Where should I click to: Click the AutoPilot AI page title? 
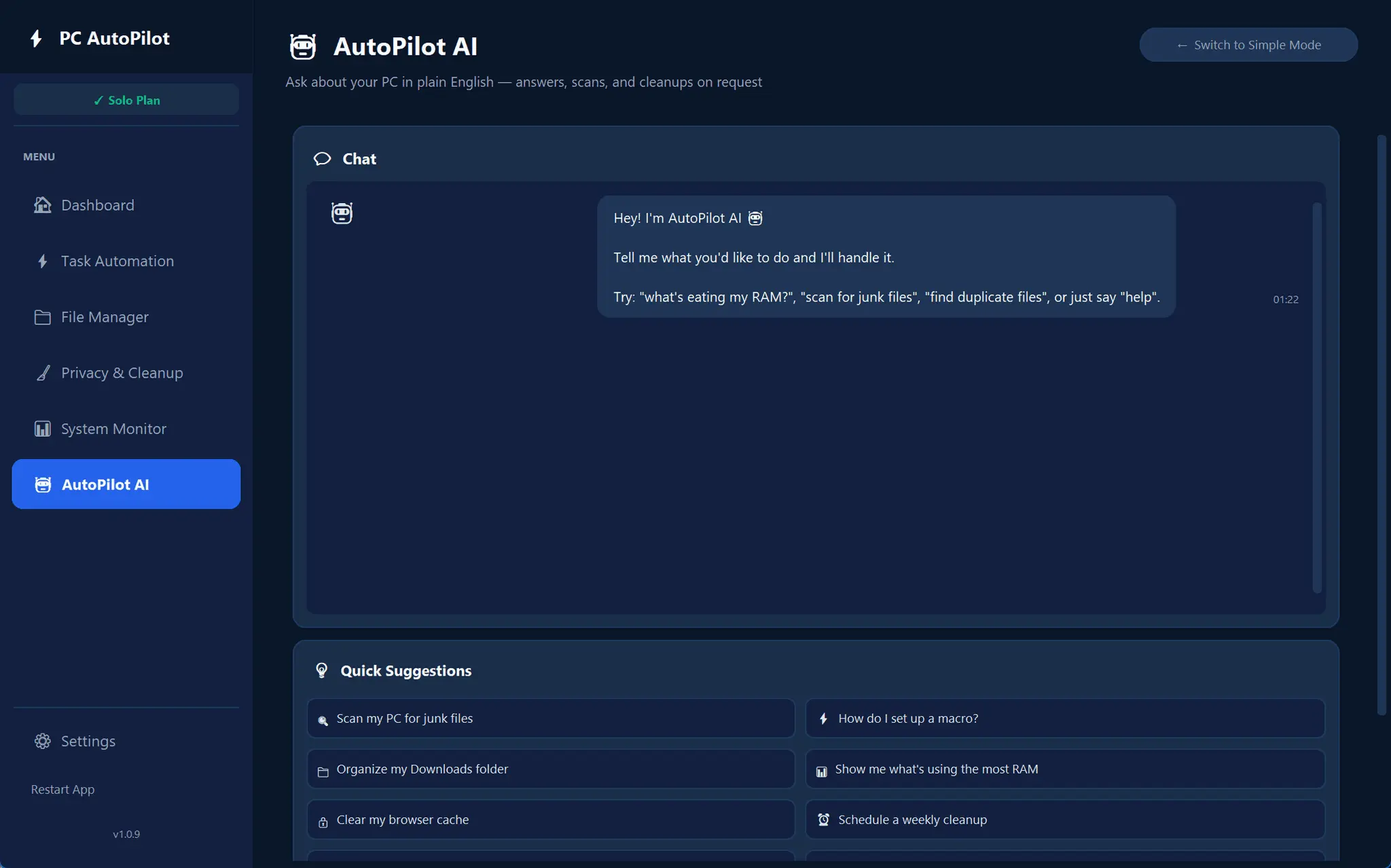point(405,47)
